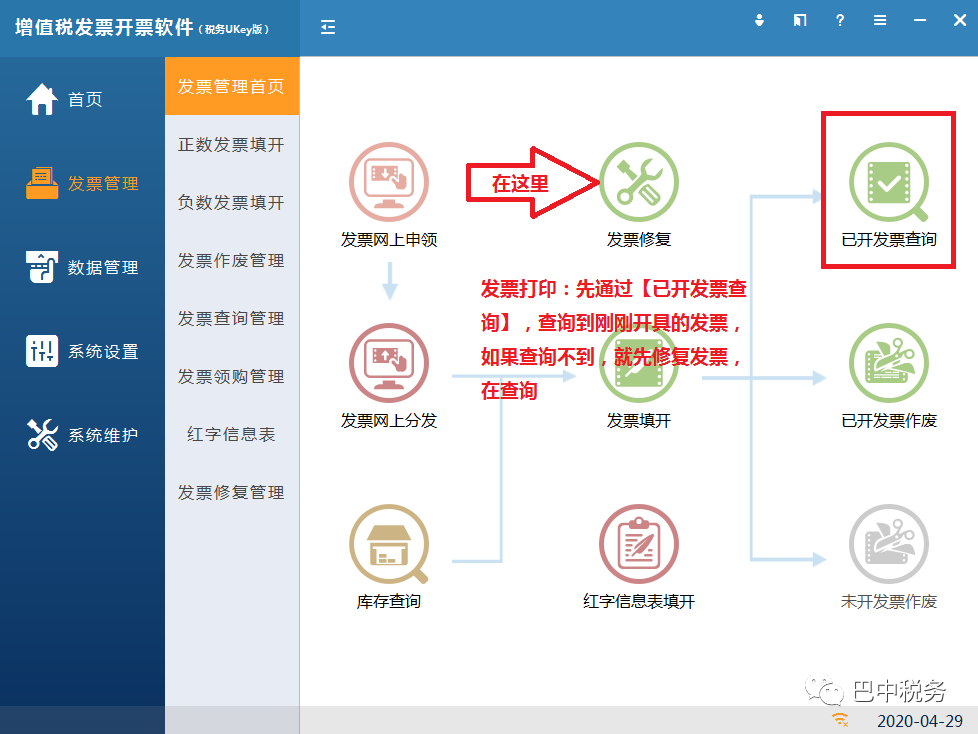
Task: Open the 发票领购管理 submenu
Action: pos(232,376)
